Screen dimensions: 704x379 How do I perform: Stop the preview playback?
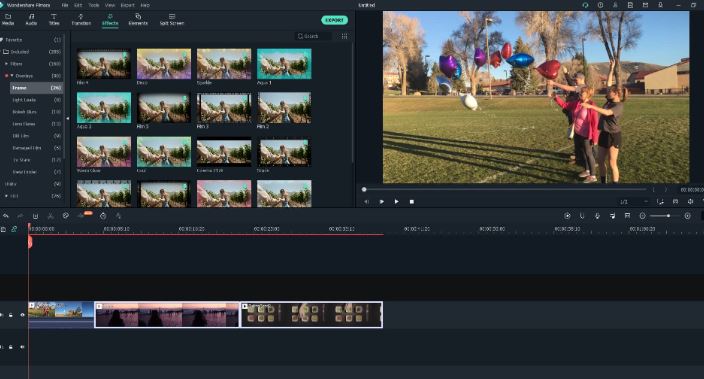pos(412,202)
